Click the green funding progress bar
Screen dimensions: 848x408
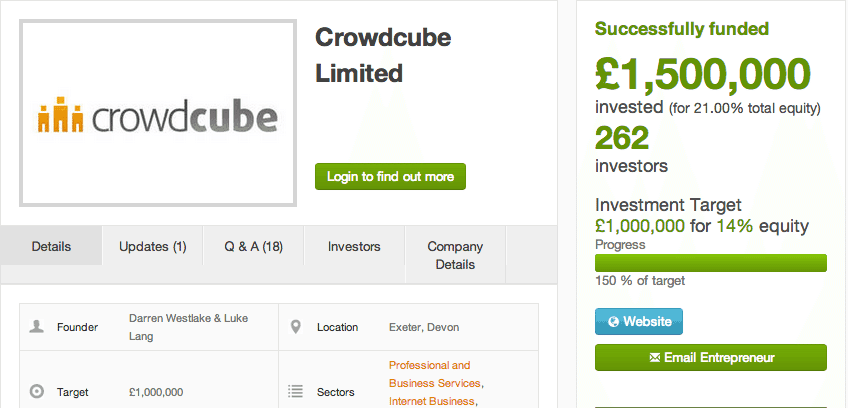click(711, 263)
